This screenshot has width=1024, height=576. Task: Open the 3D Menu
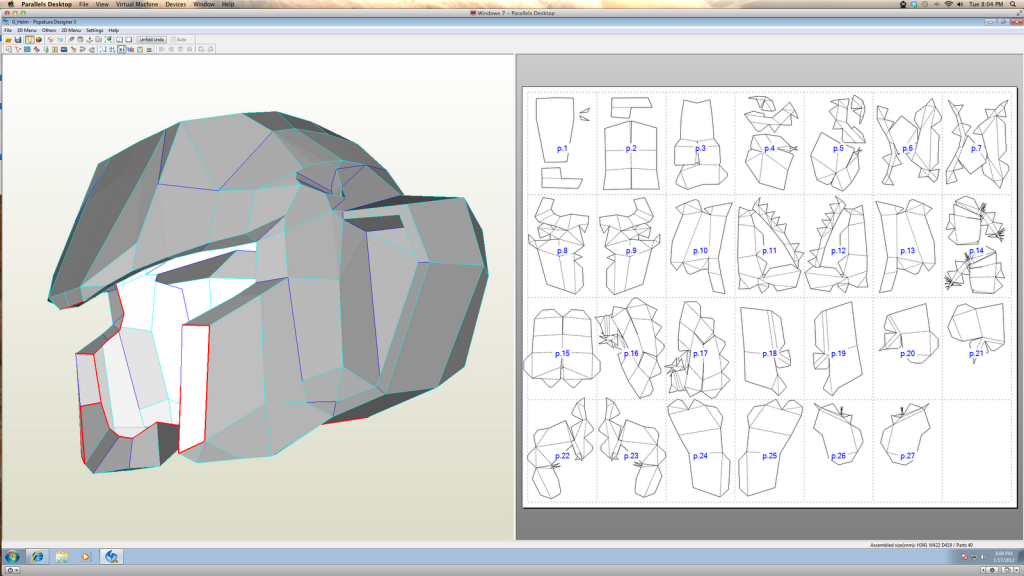[26, 30]
